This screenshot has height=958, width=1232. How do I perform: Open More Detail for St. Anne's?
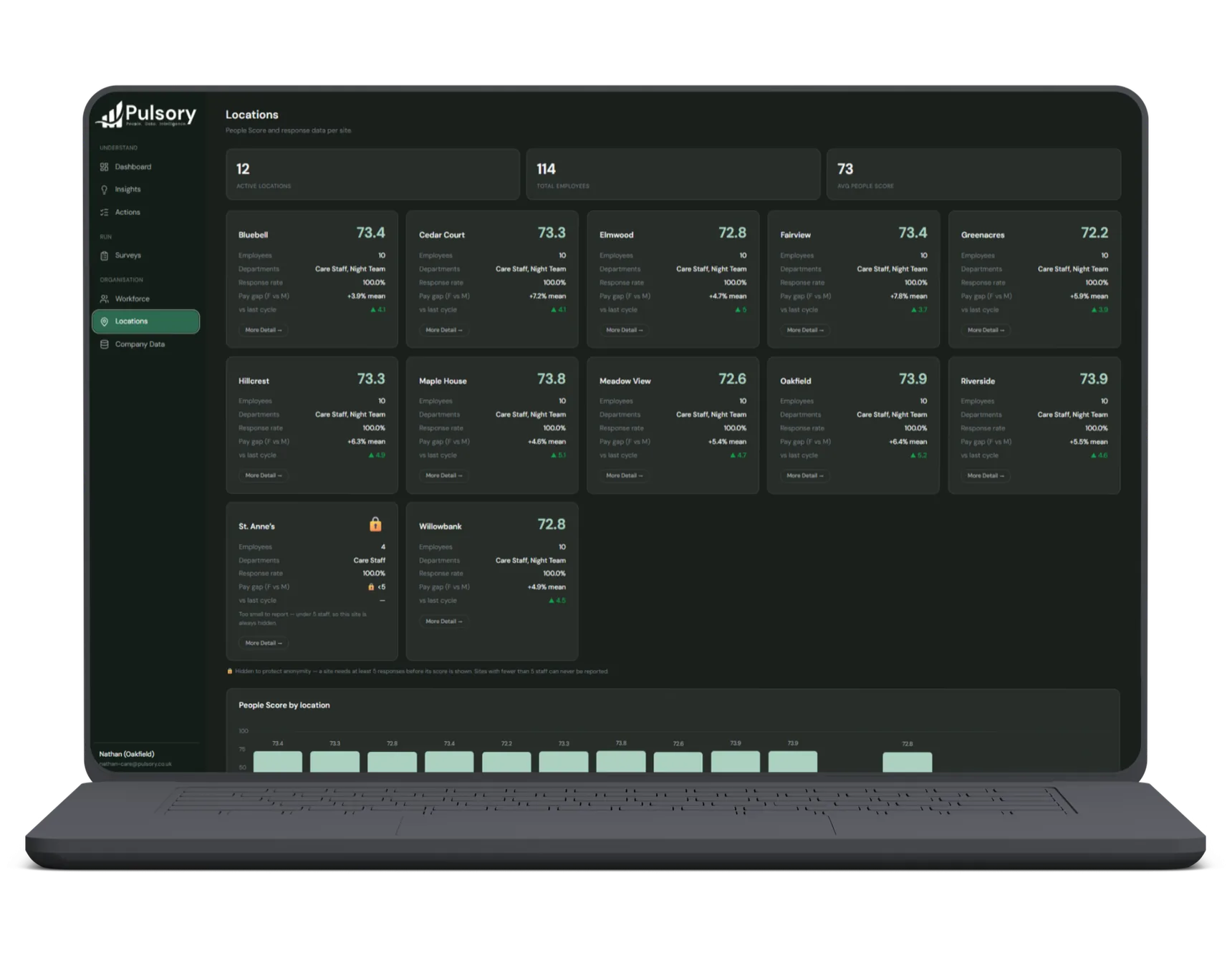264,643
